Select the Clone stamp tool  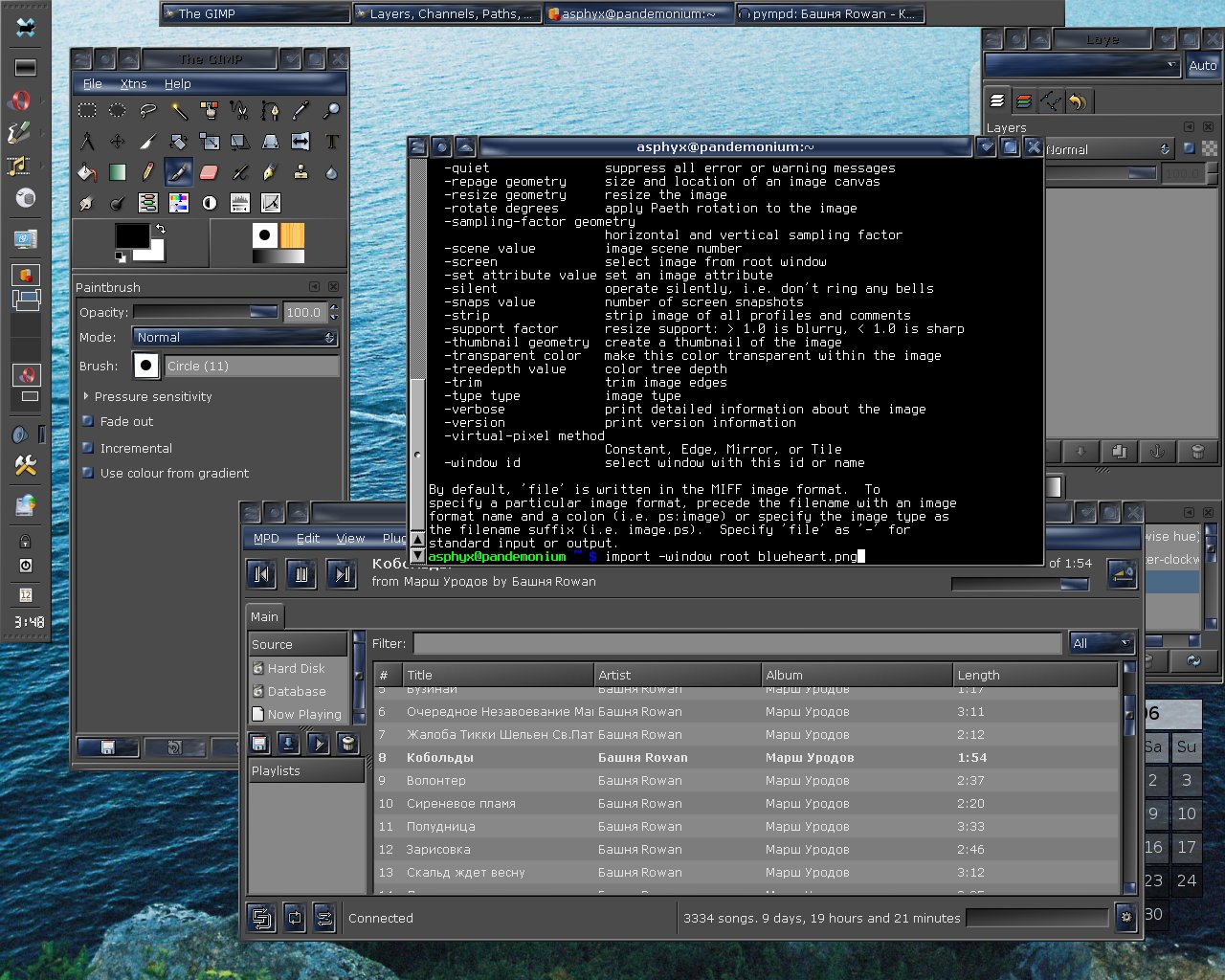pos(301,172)
